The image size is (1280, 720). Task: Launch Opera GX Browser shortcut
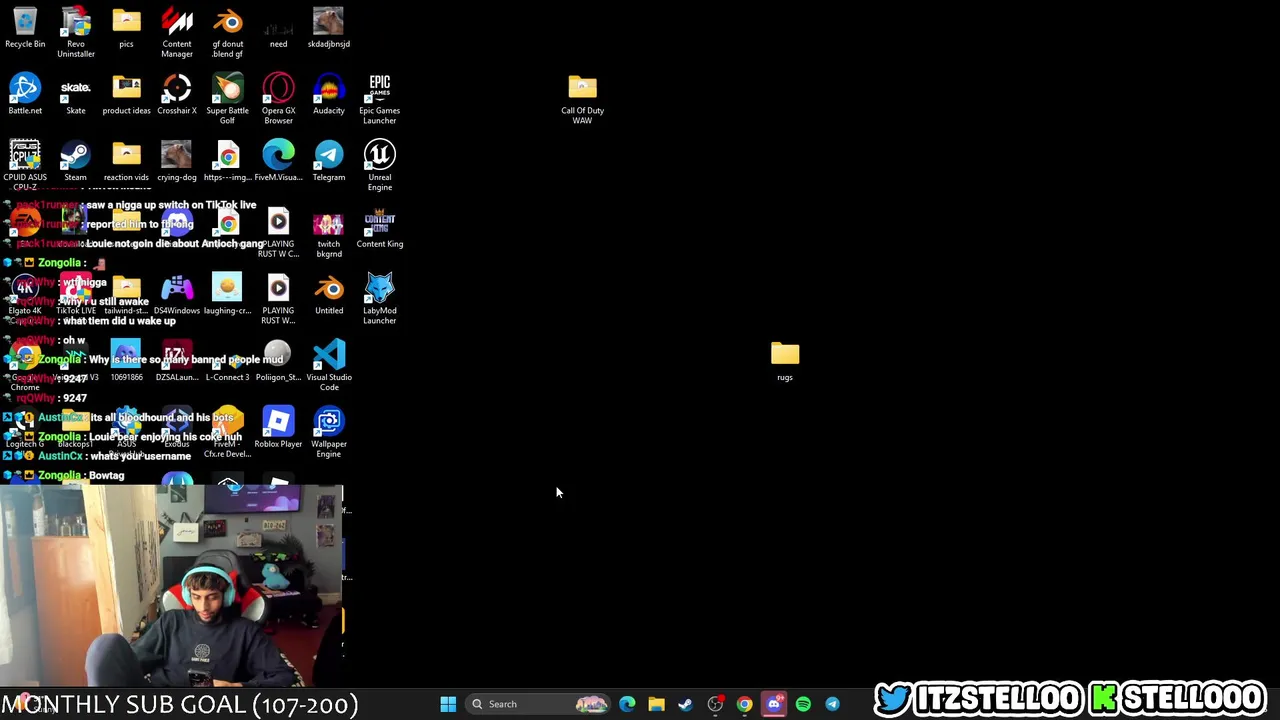(278, 99)
